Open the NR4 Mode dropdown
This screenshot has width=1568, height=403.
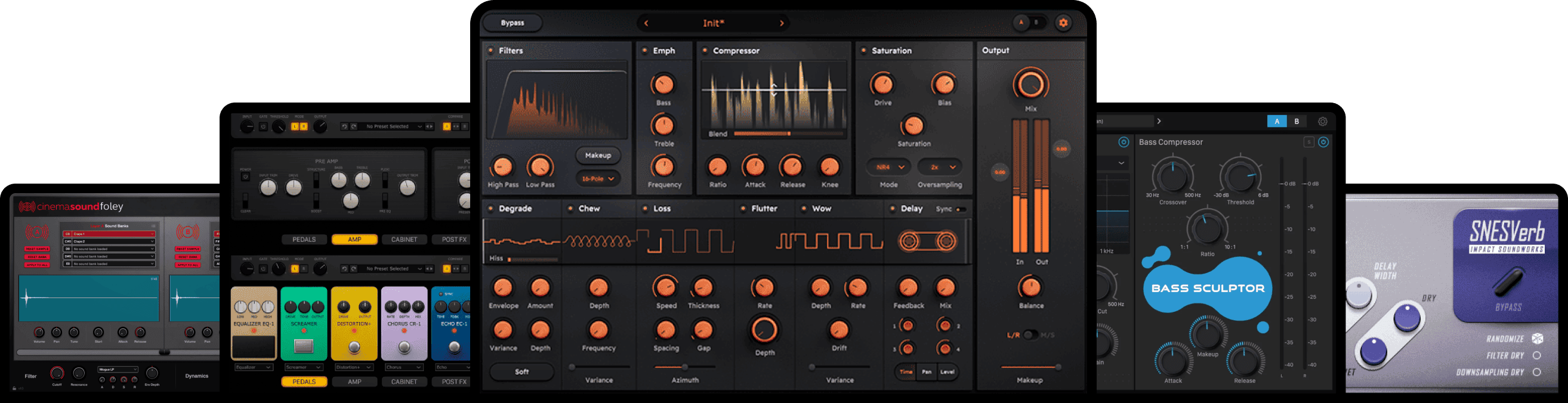(x=888, y=166)
